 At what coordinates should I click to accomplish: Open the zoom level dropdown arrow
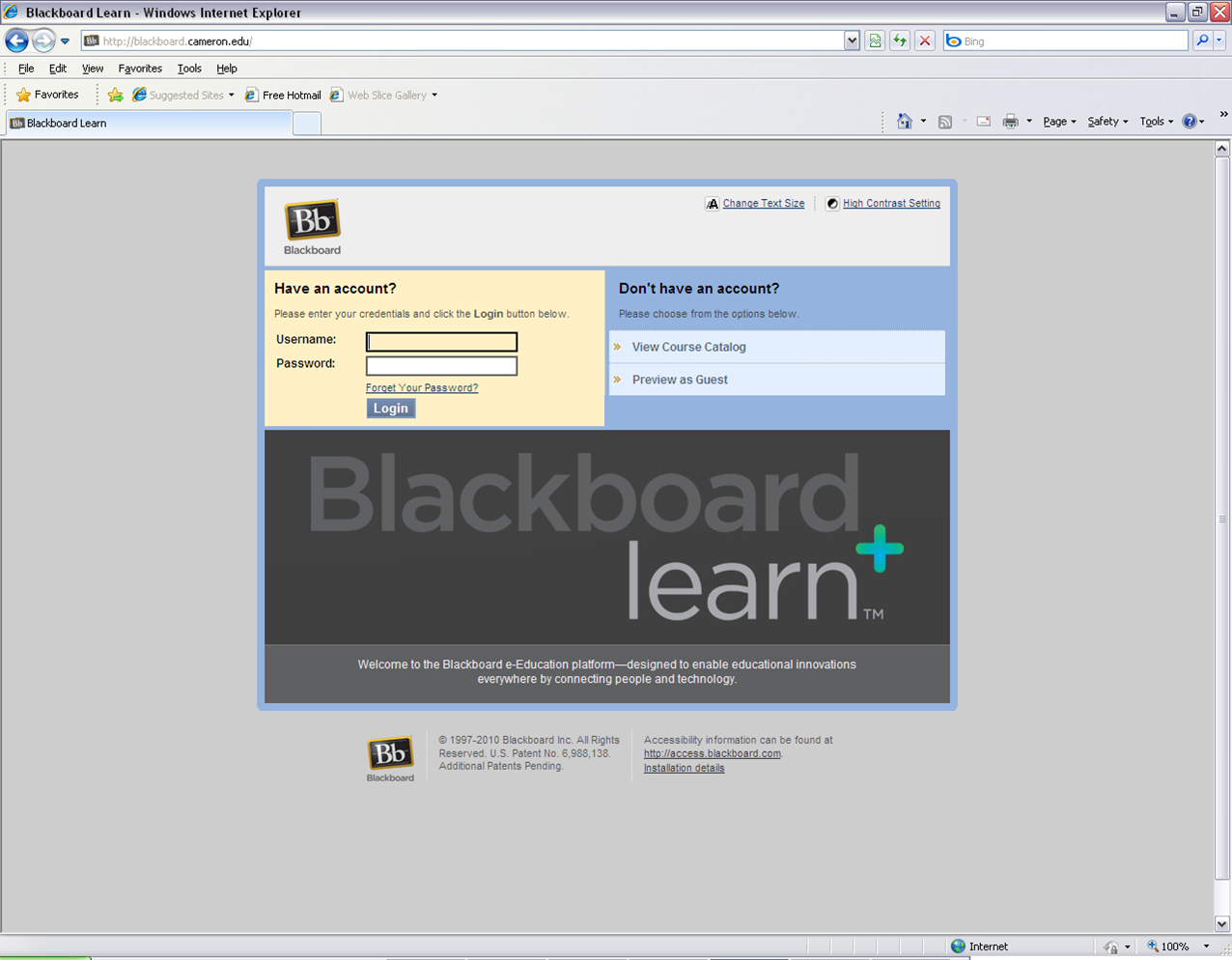pos(1206,946)
